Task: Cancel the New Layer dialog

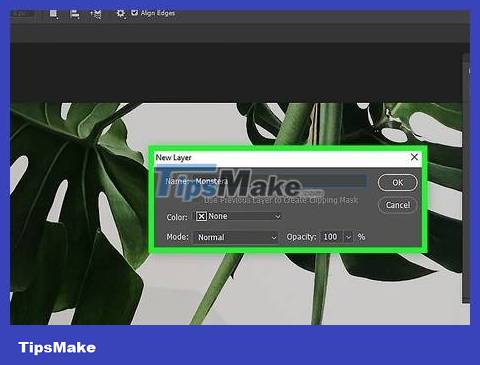Action: click(398, 205)
